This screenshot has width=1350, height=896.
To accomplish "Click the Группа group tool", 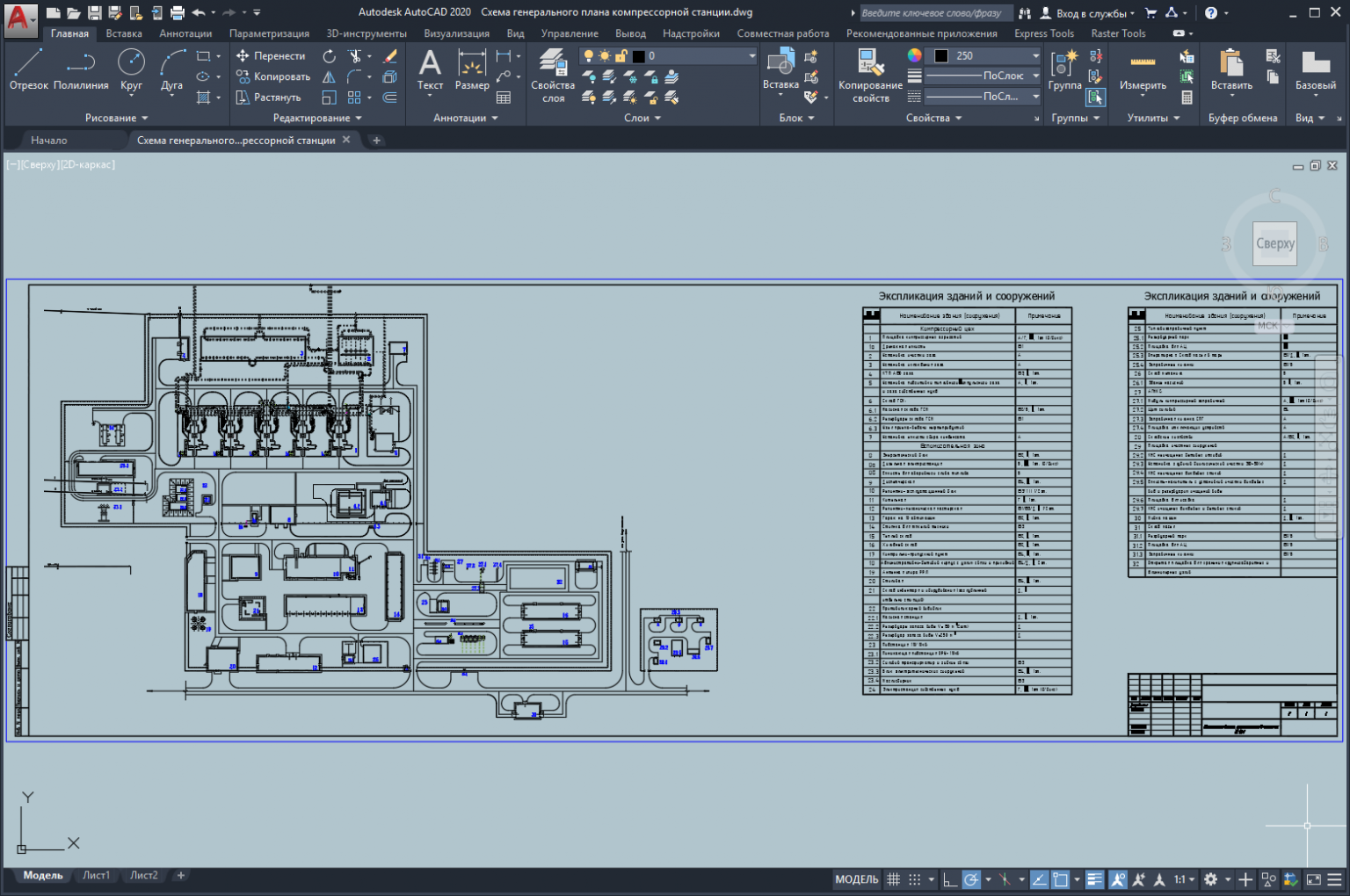I will coord(1064,69).
